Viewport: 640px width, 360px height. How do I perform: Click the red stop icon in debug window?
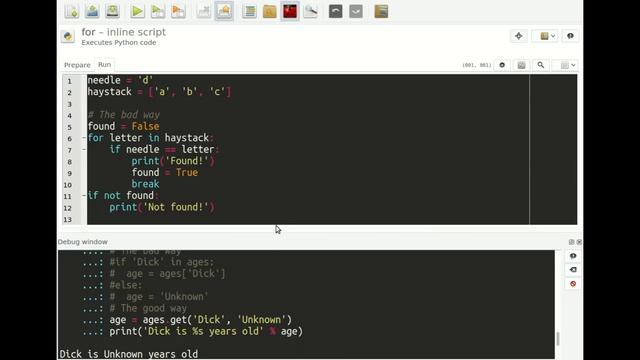(573, 284)
